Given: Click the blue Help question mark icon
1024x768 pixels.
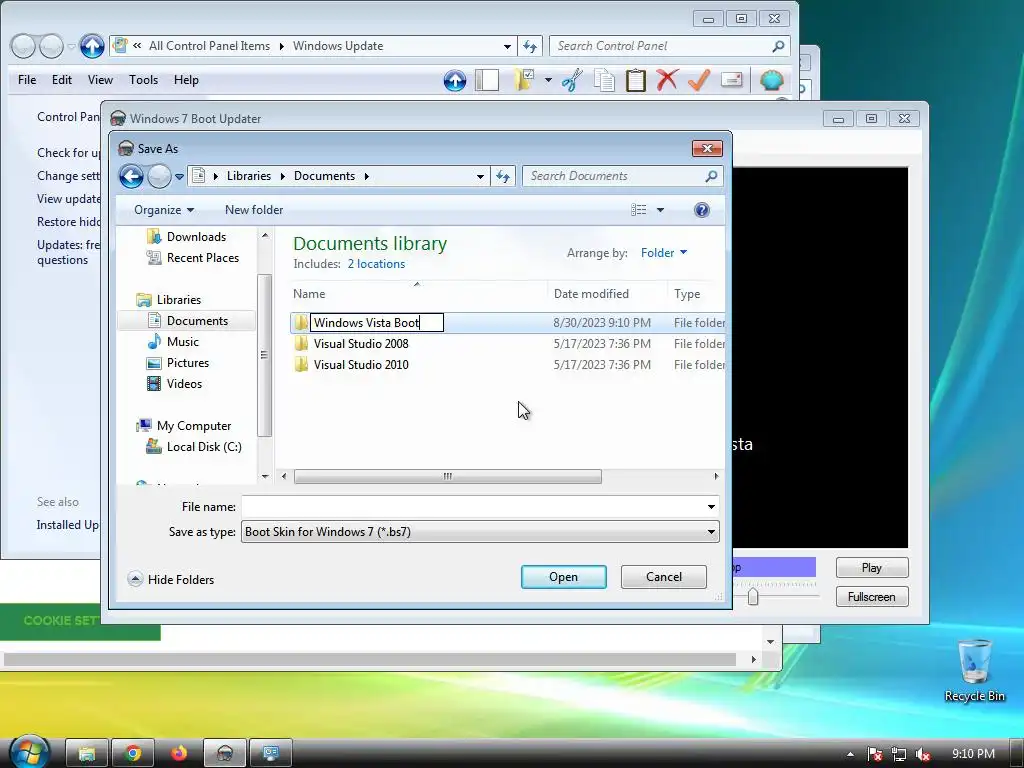Looking at the screenshot, I should click(701, 210).
